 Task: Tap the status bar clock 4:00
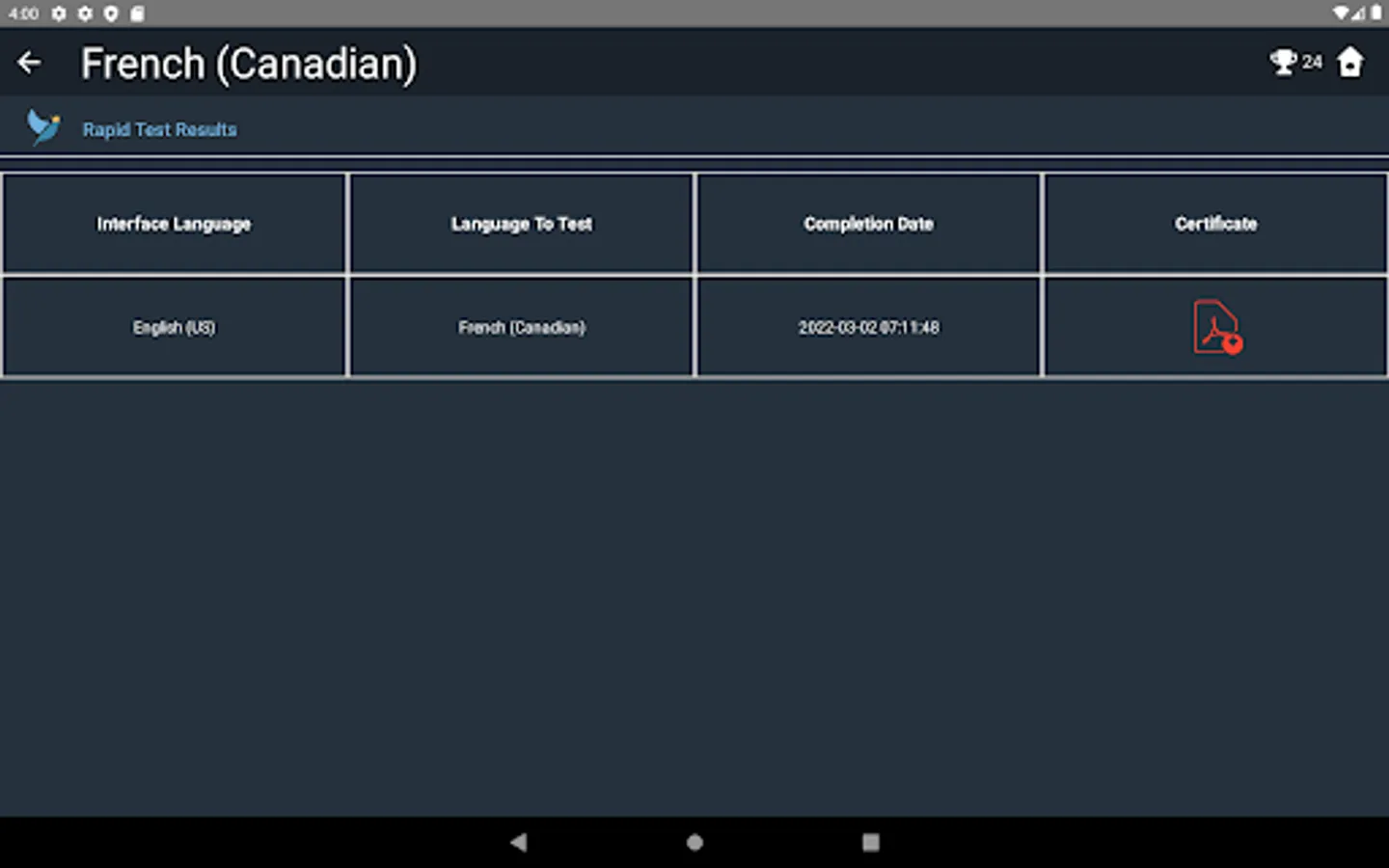(23, 14)
